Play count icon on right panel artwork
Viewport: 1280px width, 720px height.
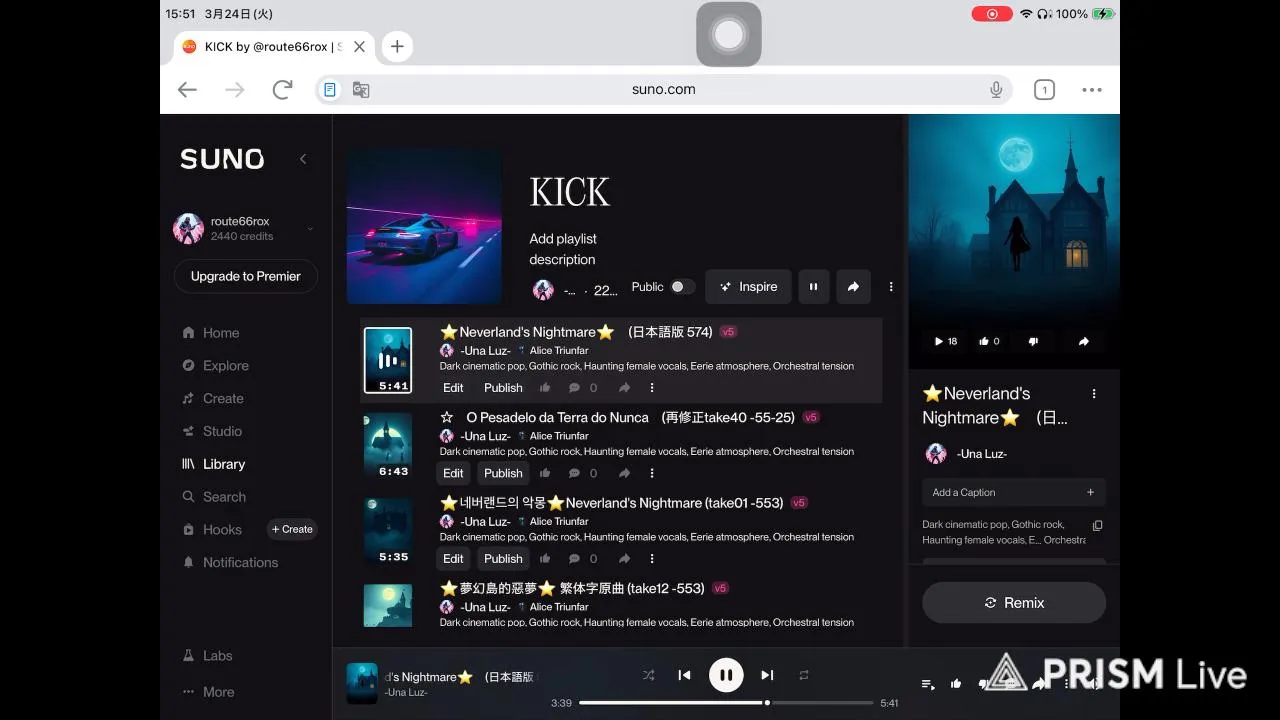pos(946,341)
